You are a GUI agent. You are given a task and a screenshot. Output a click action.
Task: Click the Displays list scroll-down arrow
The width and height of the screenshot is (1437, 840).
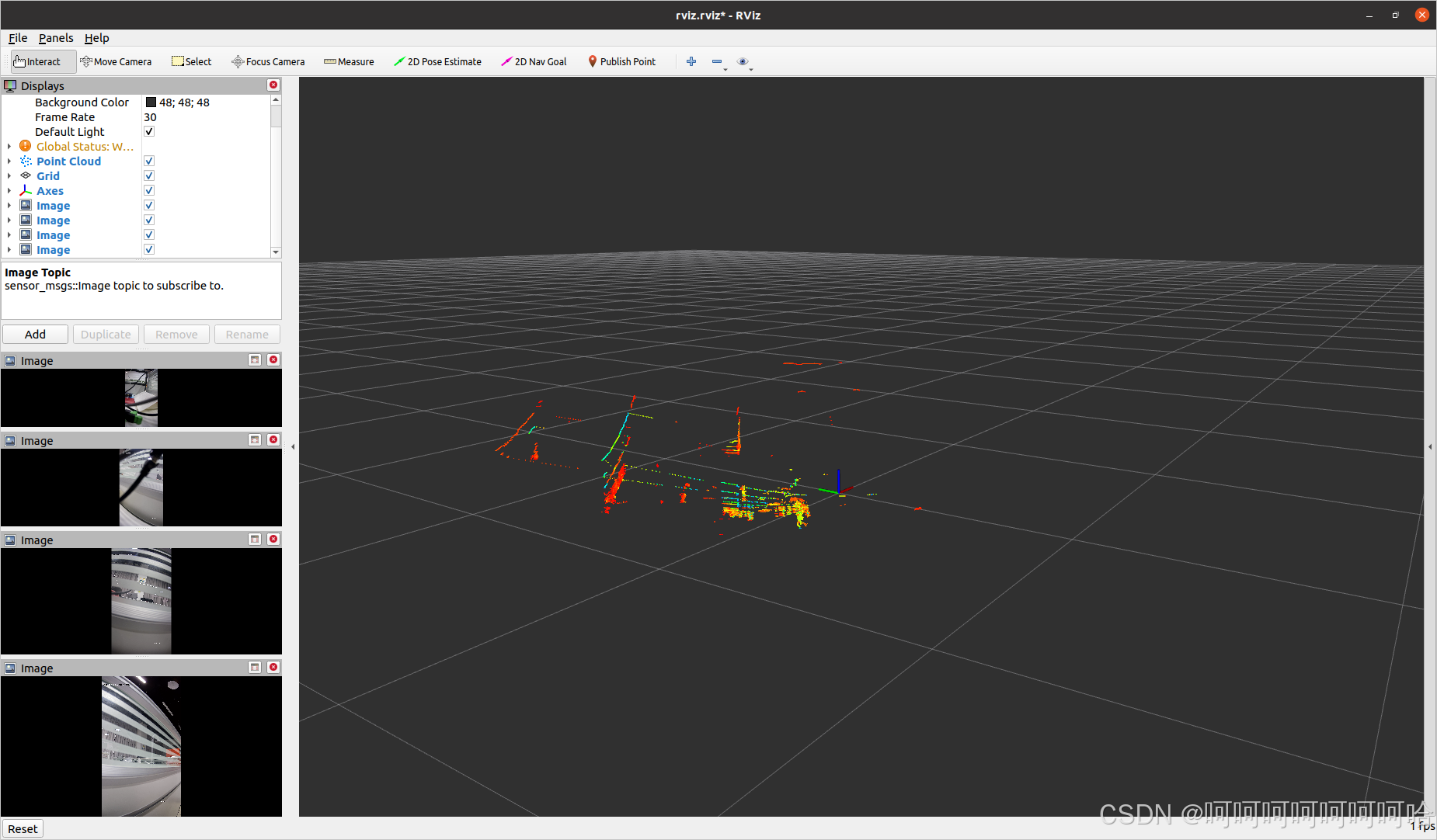click(276, 252)
